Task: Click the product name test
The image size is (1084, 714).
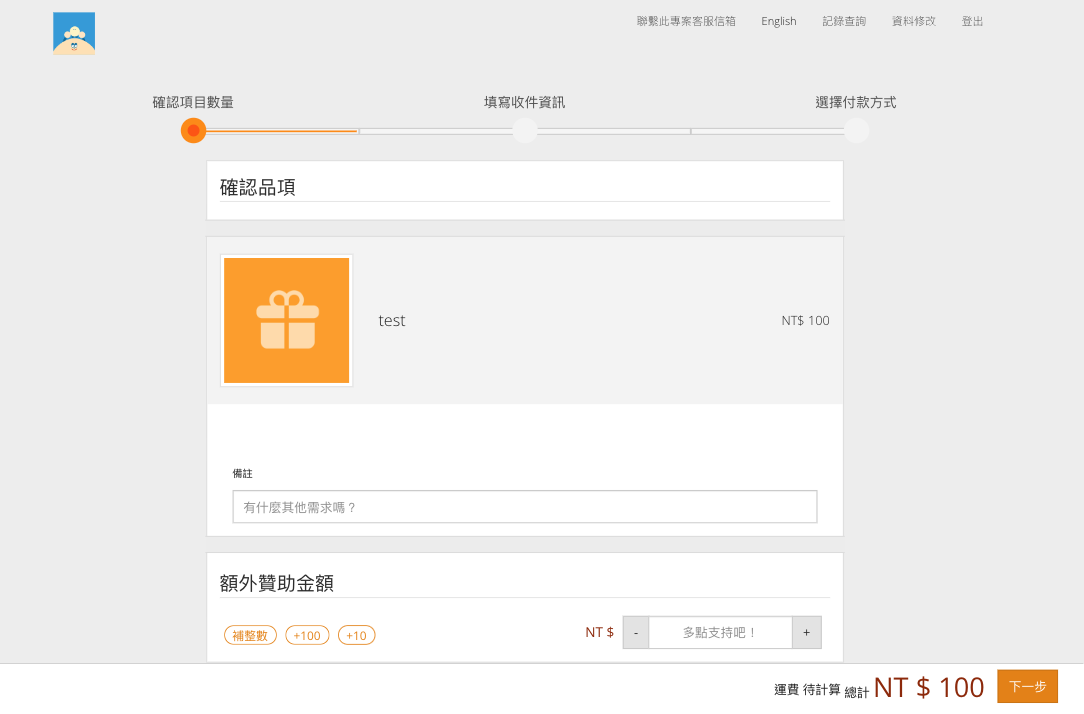Action: pyautogui.click(x=392, y=321)
